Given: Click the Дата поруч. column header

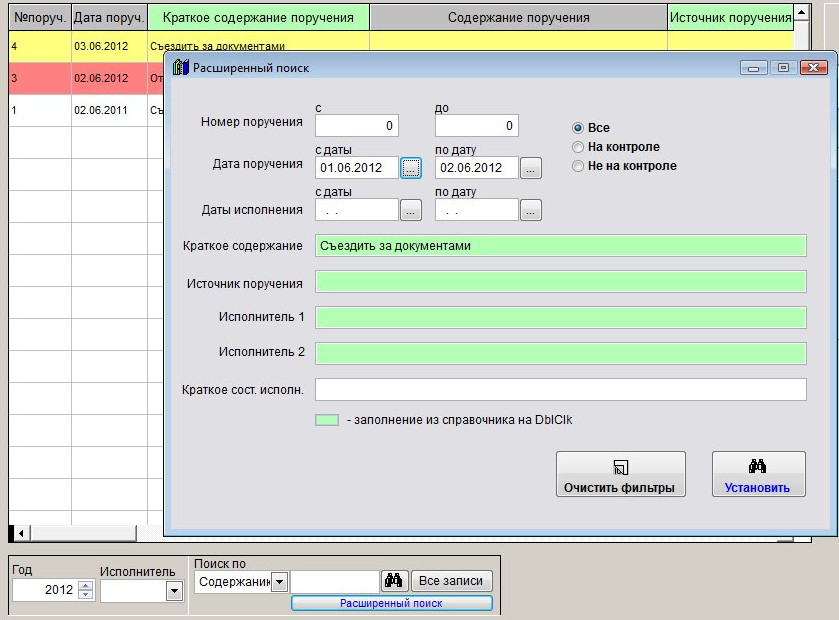Looking at the screenshot, I should pos(109,18).
